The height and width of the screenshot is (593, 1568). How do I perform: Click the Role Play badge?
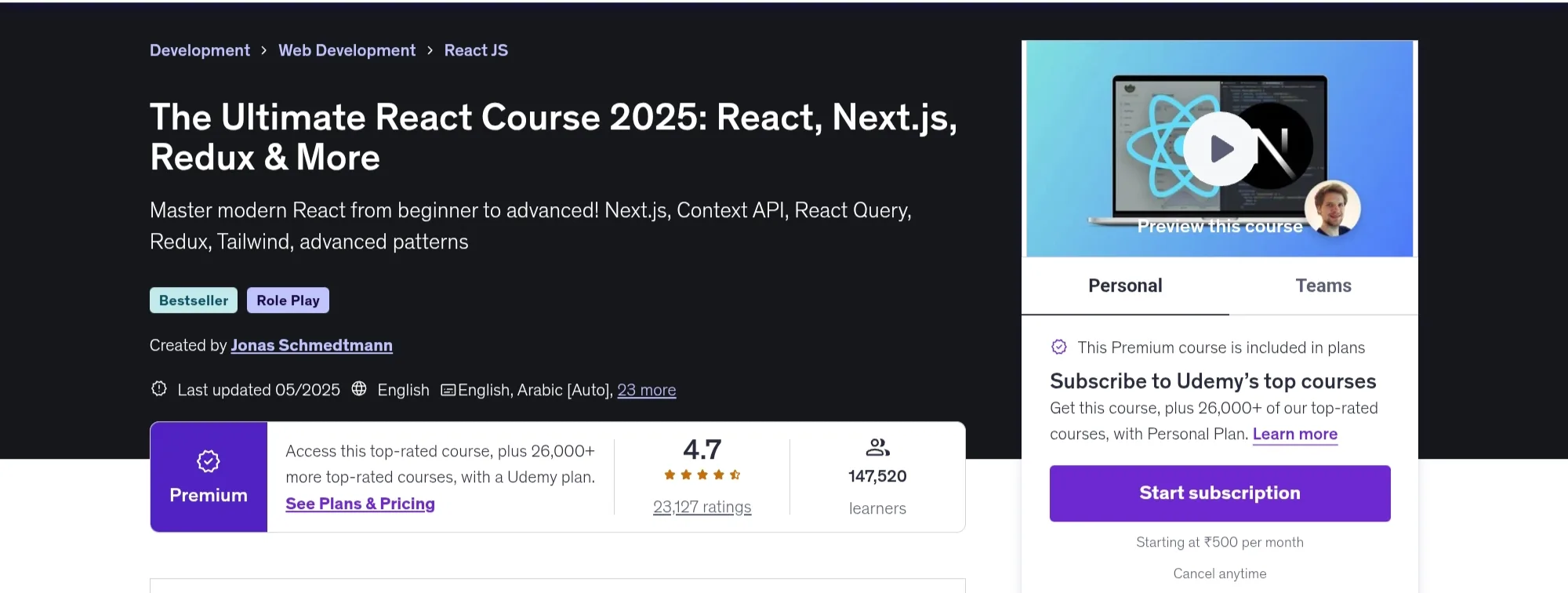point(288,300)
